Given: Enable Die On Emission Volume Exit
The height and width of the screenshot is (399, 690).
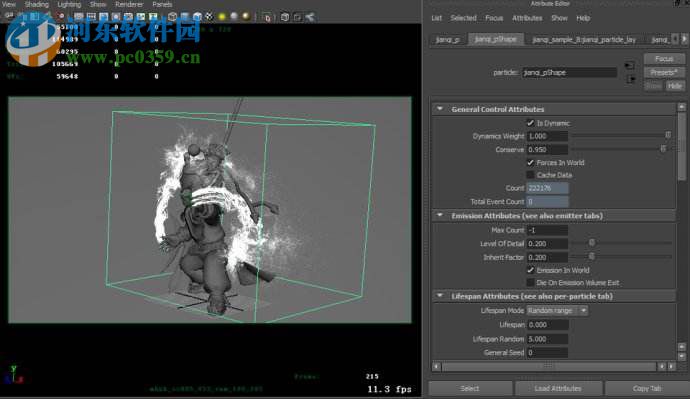Looking at the screenshot, I should point(530,282).
